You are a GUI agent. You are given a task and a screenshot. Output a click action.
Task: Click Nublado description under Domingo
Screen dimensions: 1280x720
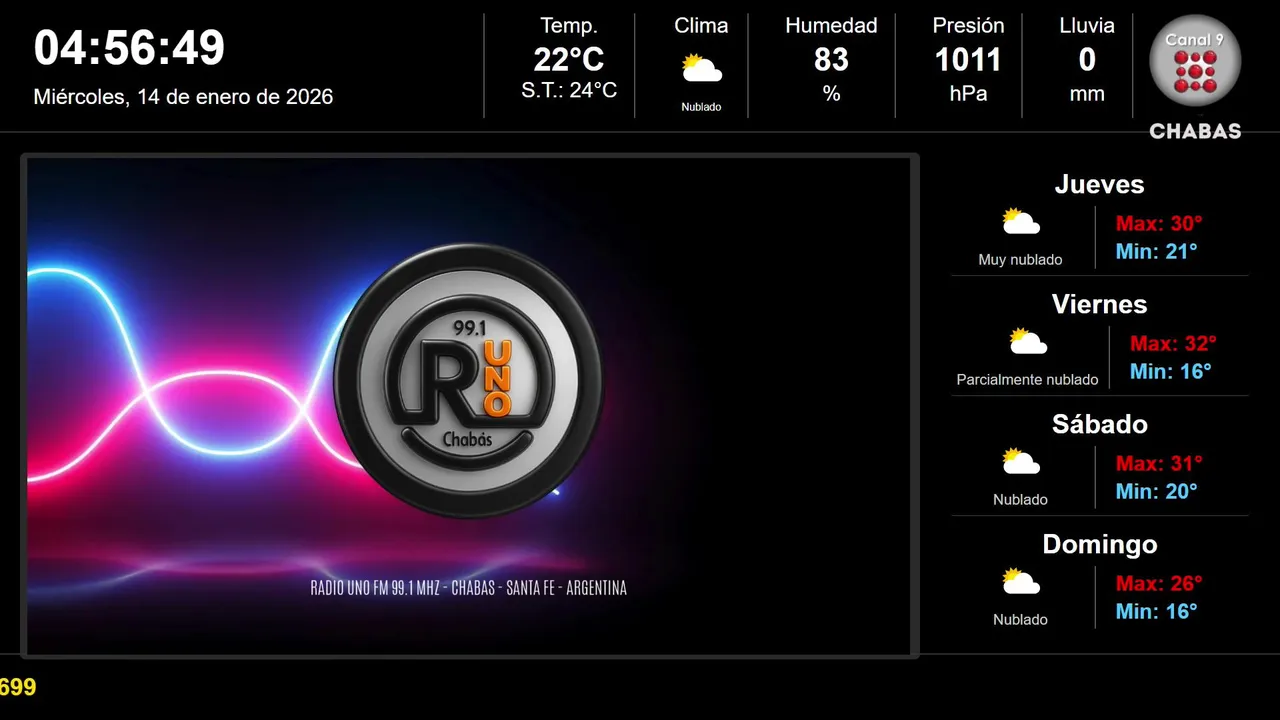1020,620
